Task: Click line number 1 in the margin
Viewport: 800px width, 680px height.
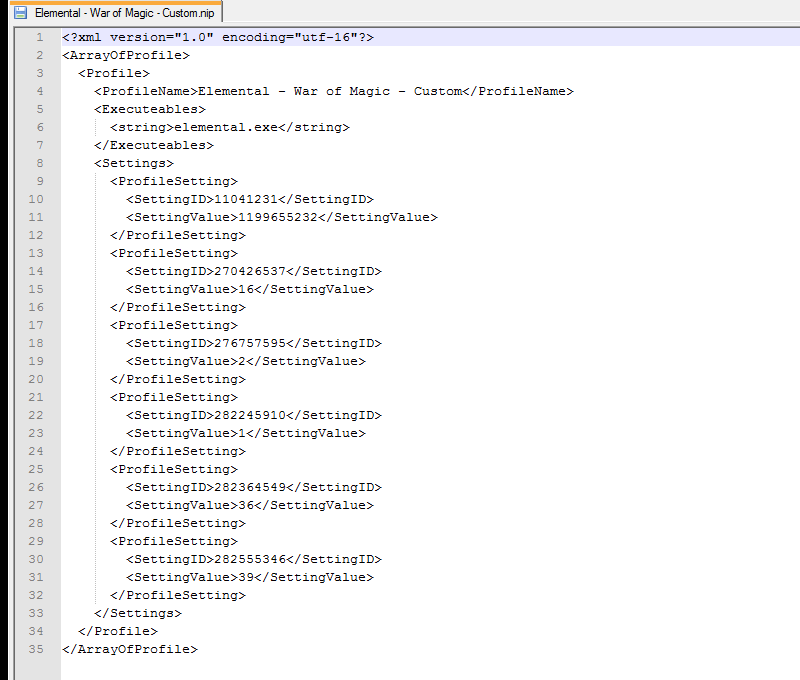Action: click(38, 37)
